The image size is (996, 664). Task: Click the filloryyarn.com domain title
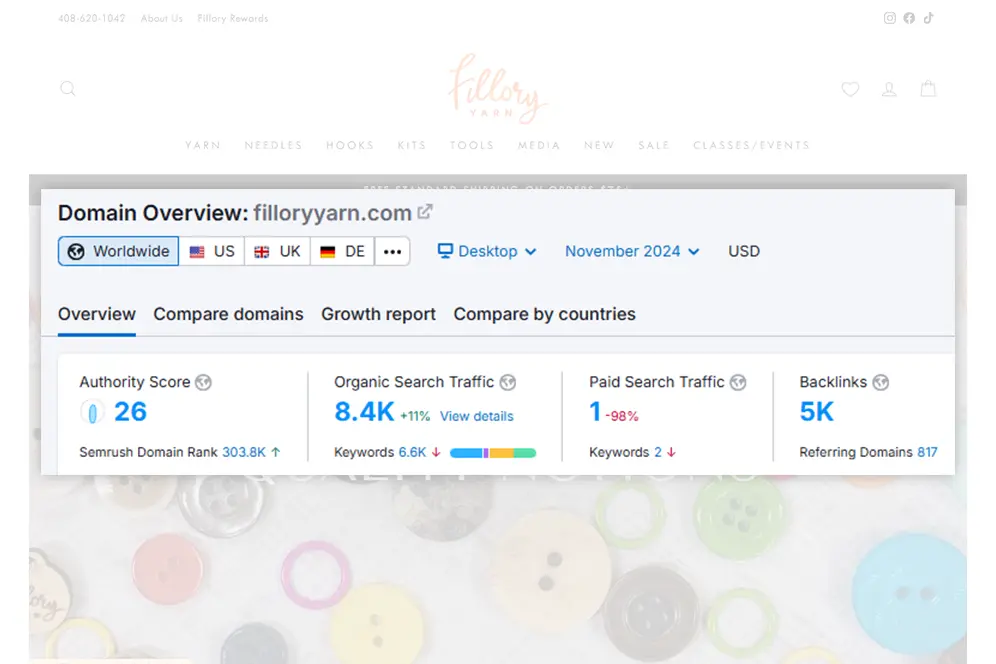pyautogui.click(x=332, y=213)
